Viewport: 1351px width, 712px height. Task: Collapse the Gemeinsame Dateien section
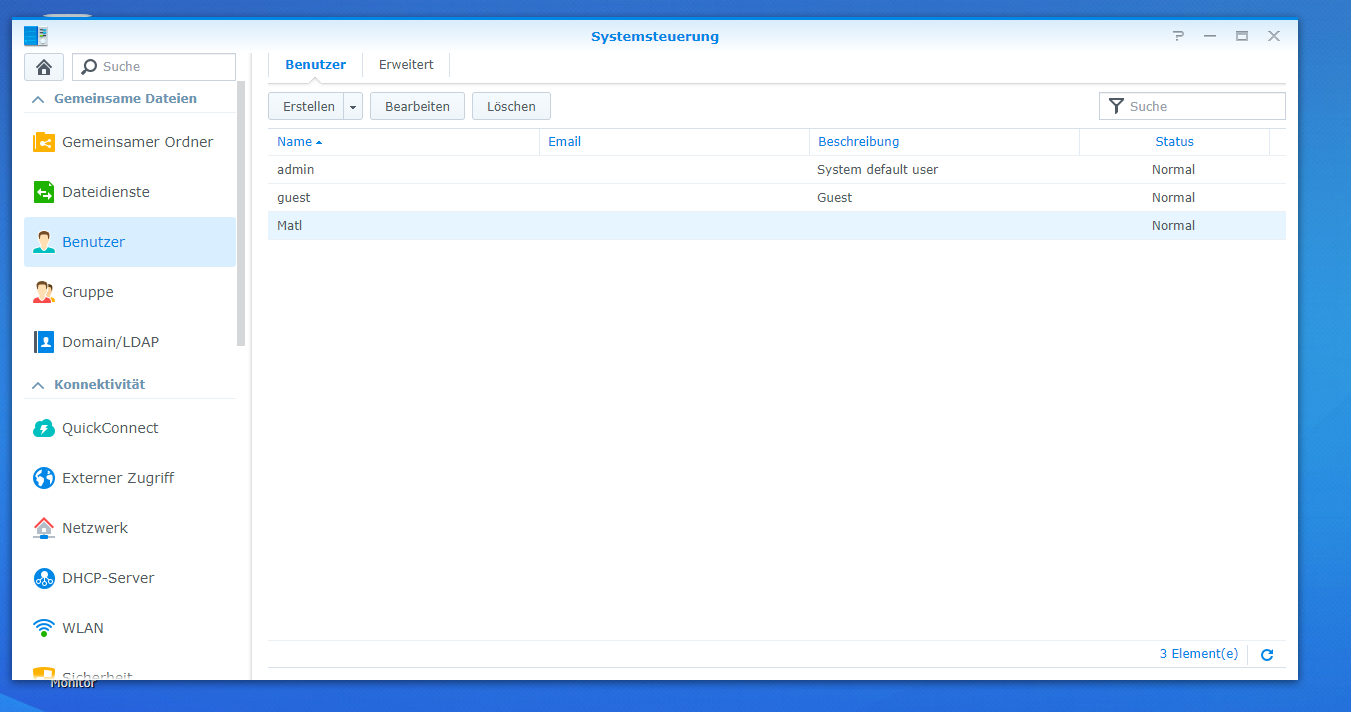pyautogui.click(x=38, y=99)
